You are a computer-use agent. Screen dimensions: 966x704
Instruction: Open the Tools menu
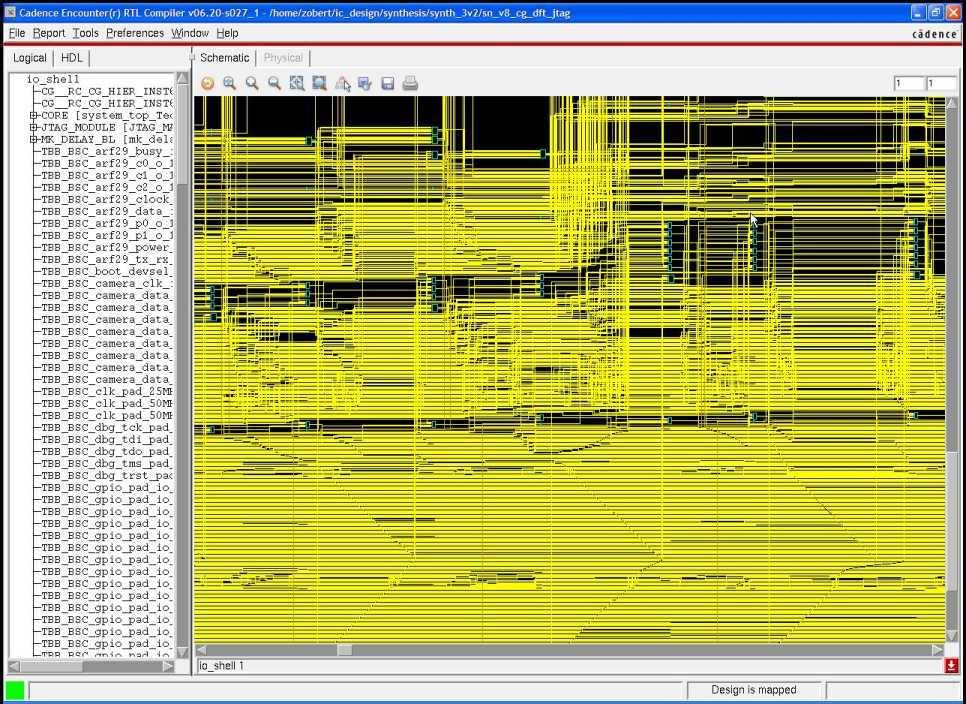point(86,33)
